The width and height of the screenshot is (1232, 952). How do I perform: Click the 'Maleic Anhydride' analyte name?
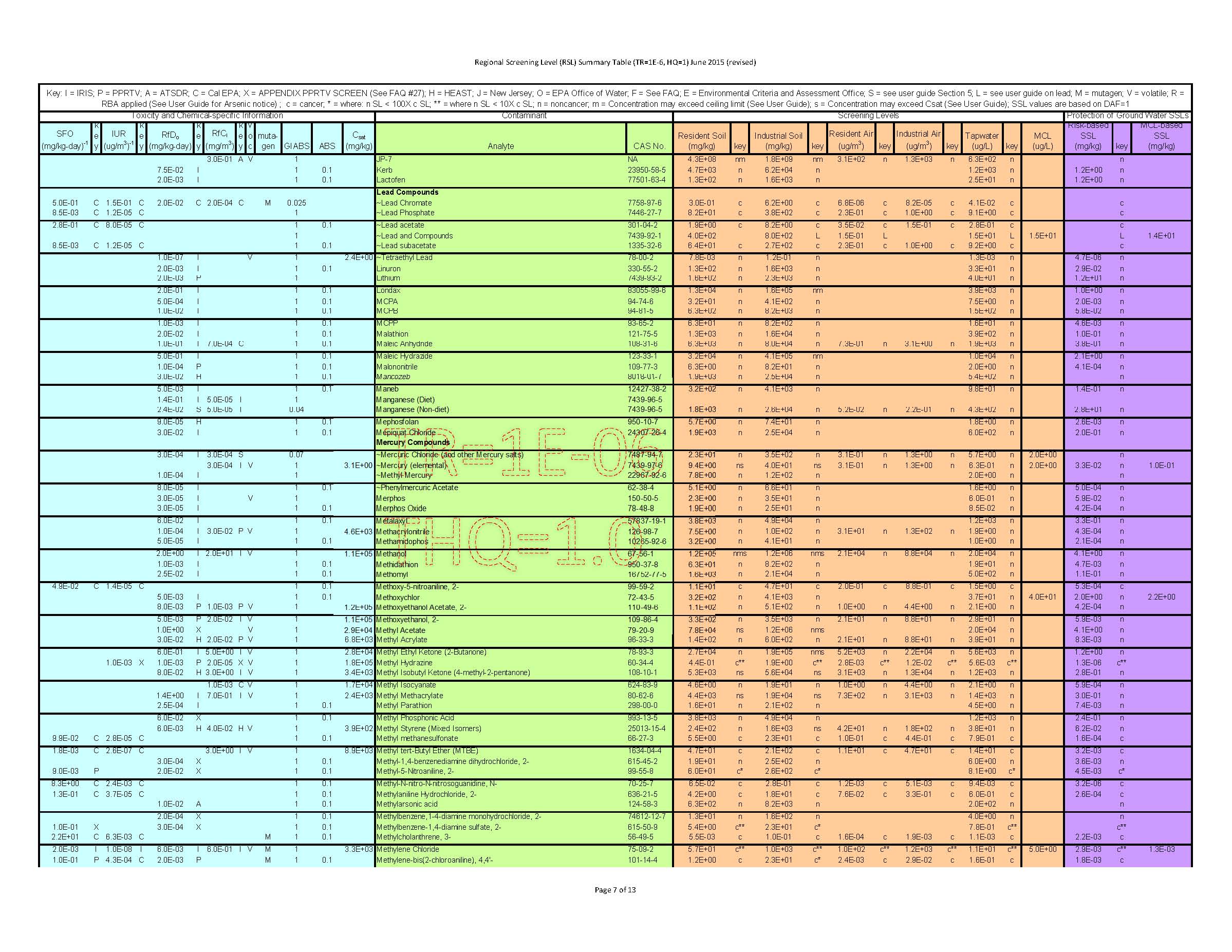tap(404, 344)
